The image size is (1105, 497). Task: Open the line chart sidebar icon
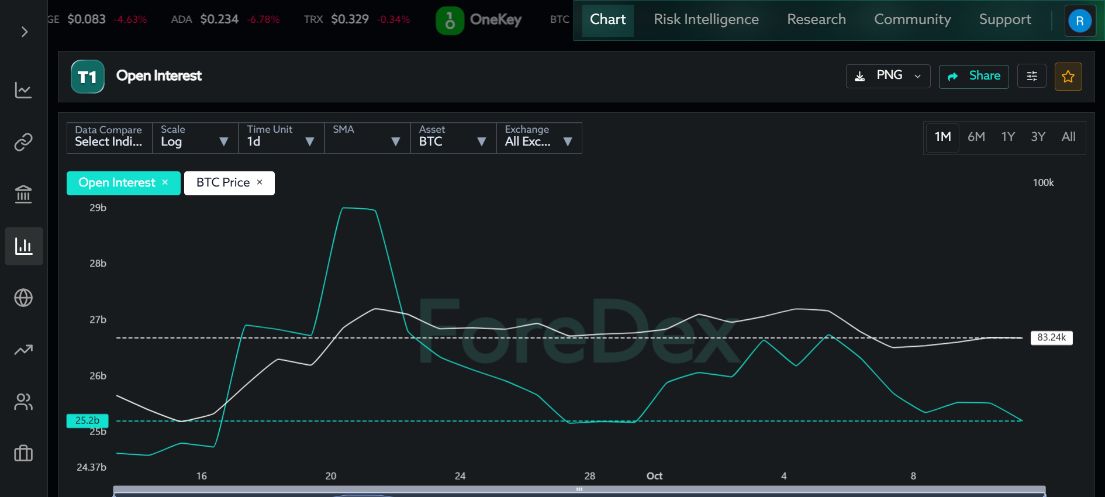click(23, 90)
